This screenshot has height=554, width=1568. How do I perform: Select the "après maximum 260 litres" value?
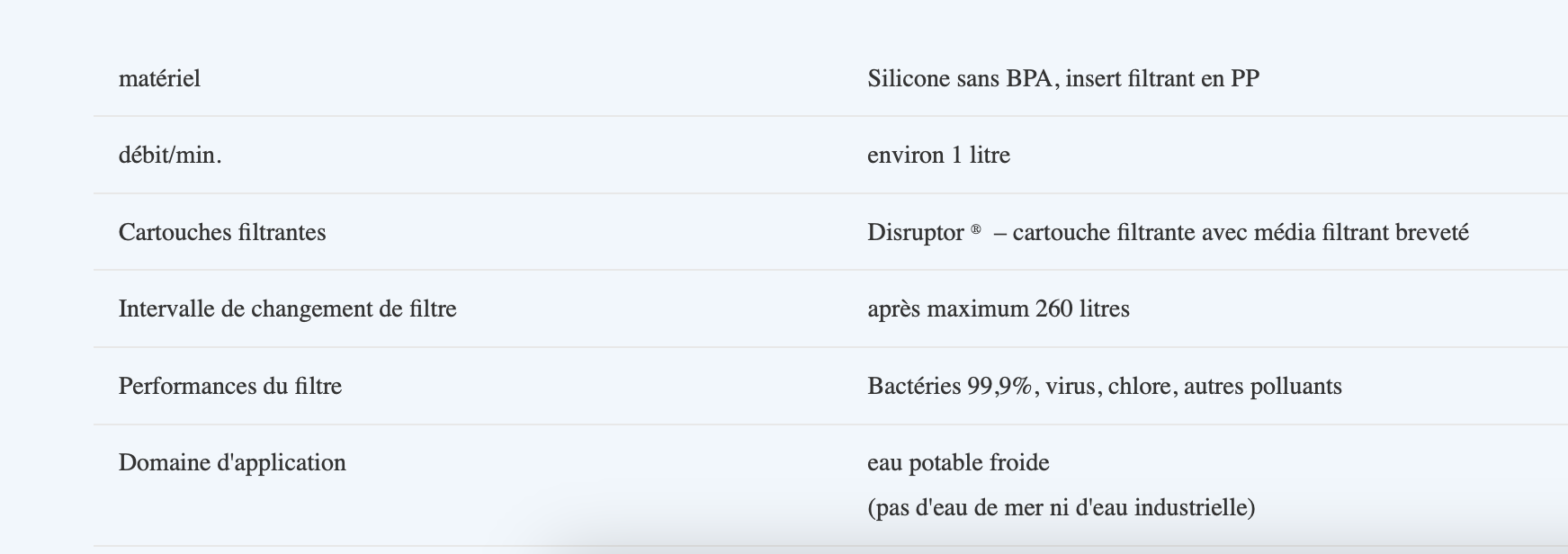pos(998,309)
